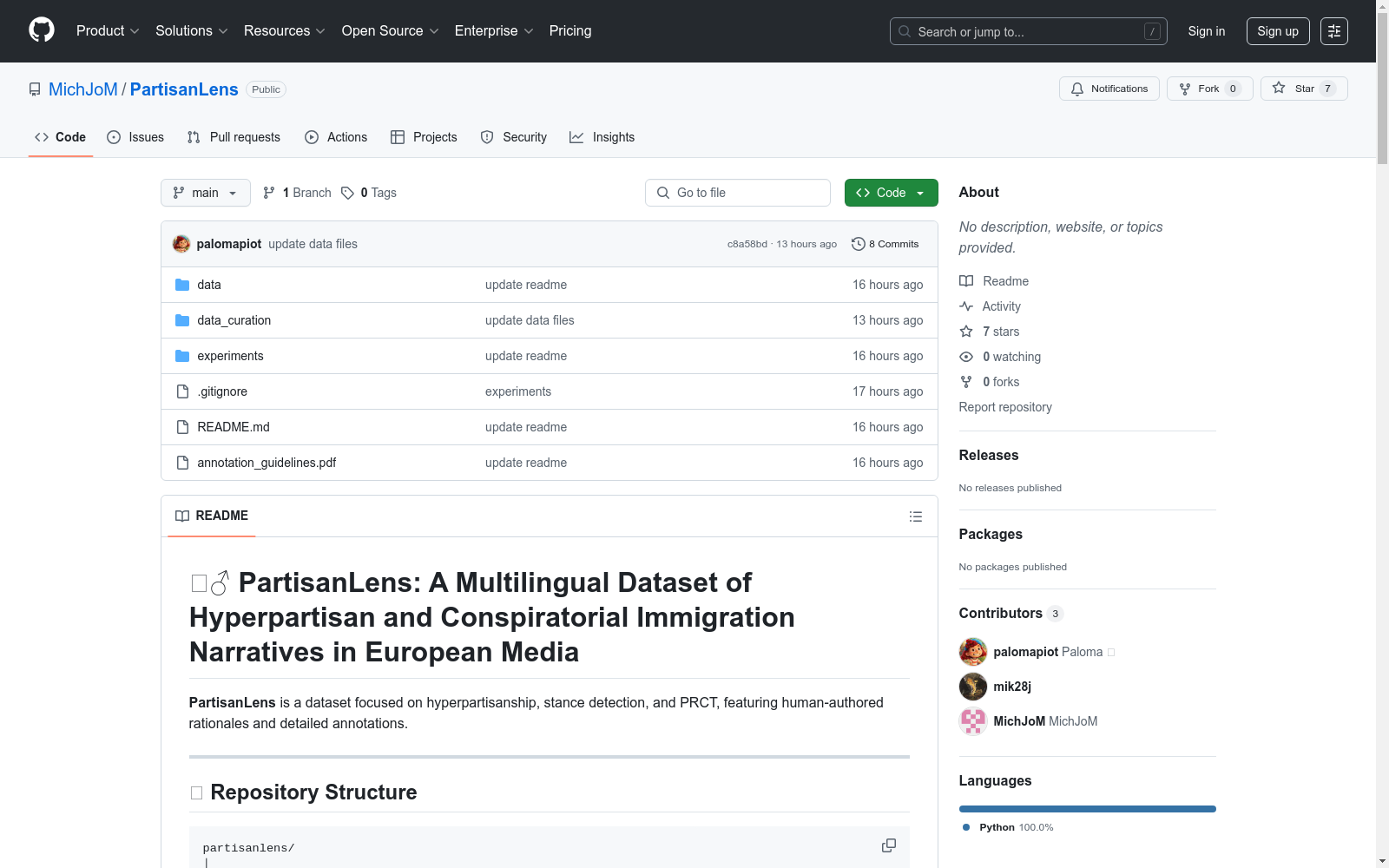
Task: Click the .gitignore file icon
Action: 182,391
